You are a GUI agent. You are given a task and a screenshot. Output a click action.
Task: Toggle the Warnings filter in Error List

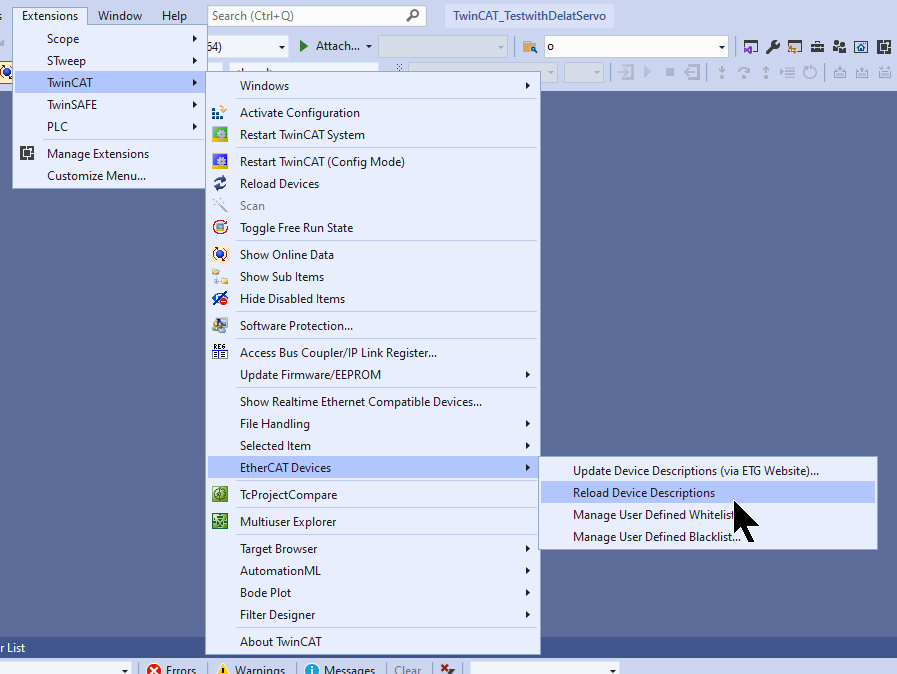[251, 669]
